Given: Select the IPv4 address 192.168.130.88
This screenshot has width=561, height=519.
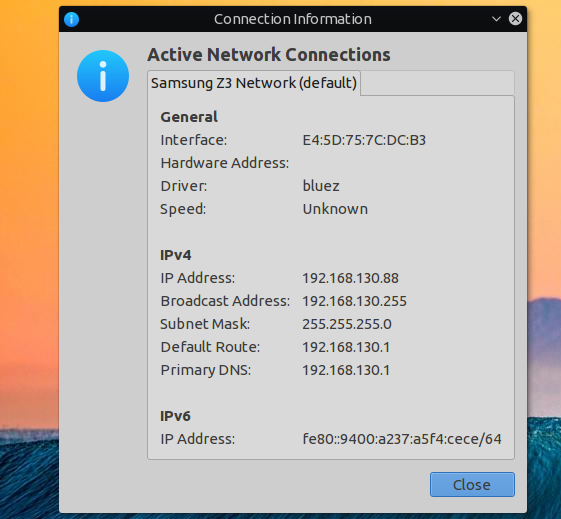Looking at the screenshot, I should pyautogui.click(x=351, y=278).
